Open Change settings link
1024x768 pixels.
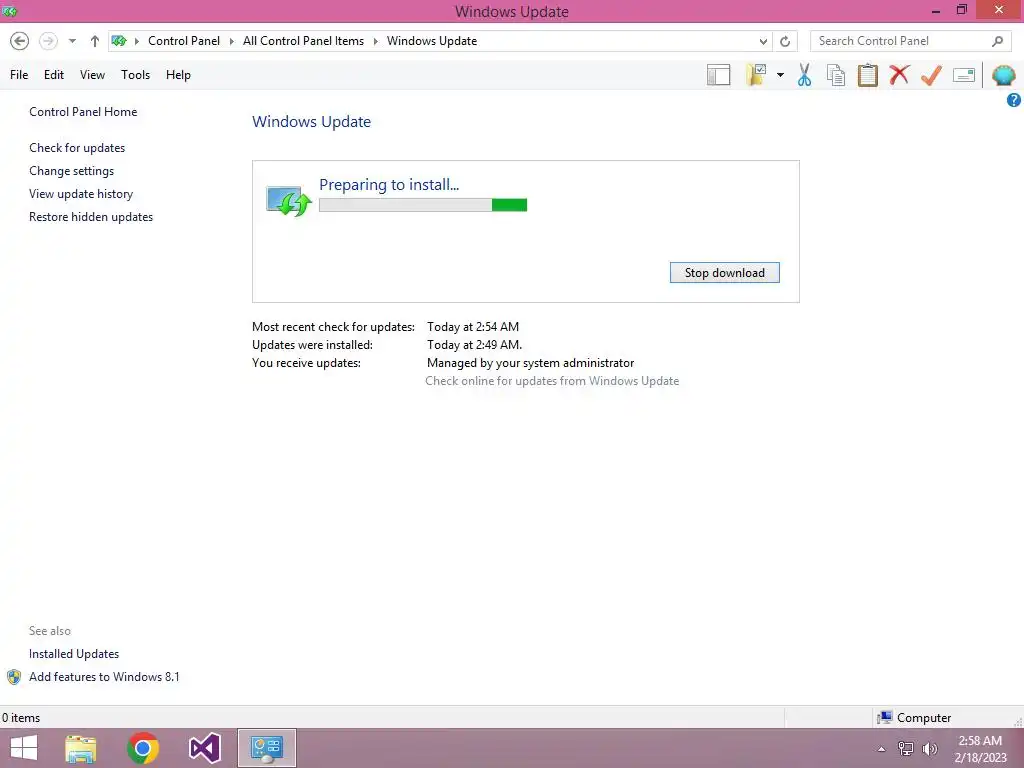point(71,171)
